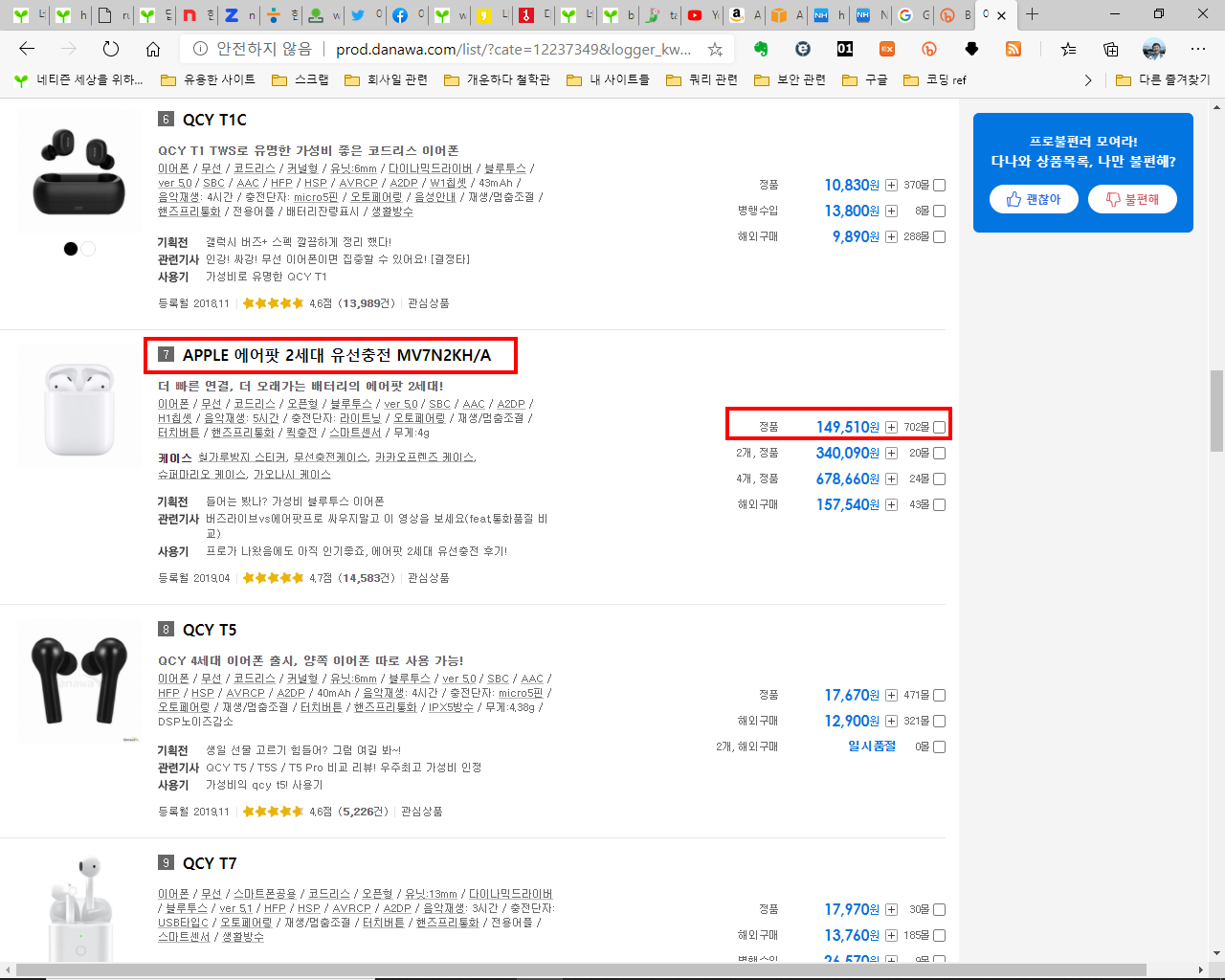This screenshot has width=1225, height=980.
Task: Open APPLE 에어팟 2세대 유선충전 product title
Action: point(337,355)
